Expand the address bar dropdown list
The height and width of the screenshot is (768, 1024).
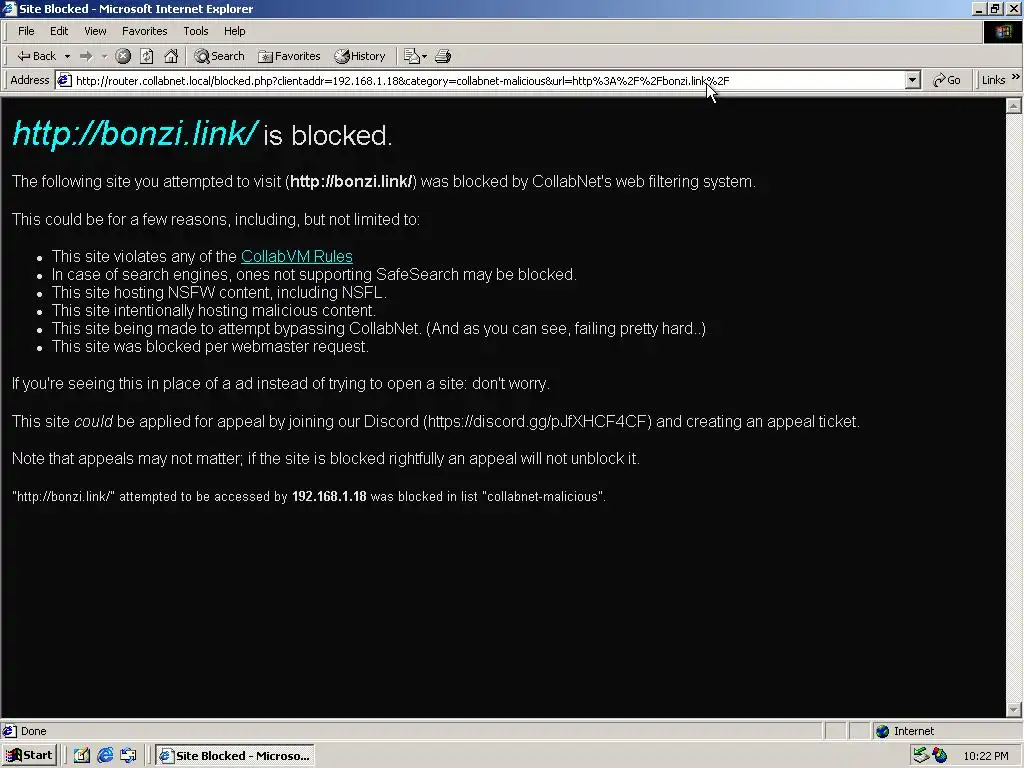tap(913, 80)
